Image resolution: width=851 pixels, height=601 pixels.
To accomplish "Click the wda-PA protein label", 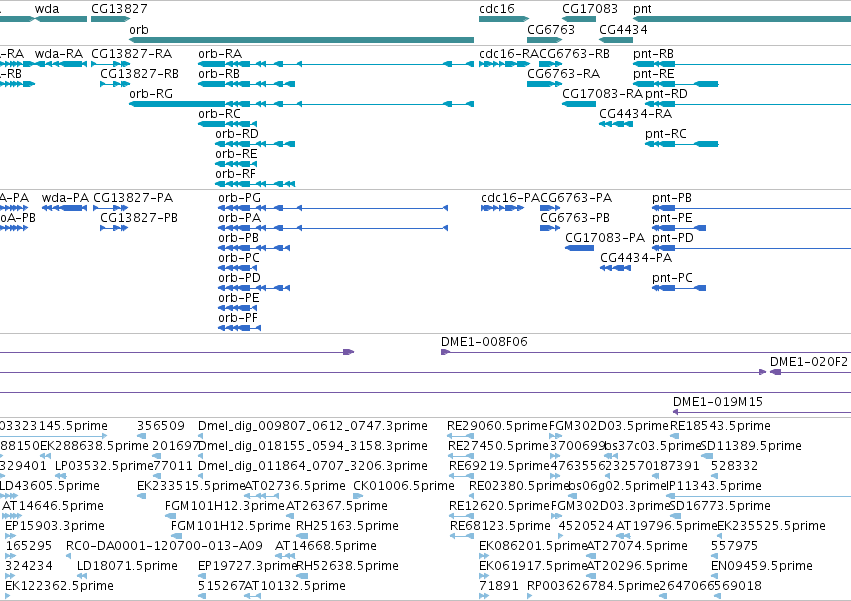I will pos(65,198).
